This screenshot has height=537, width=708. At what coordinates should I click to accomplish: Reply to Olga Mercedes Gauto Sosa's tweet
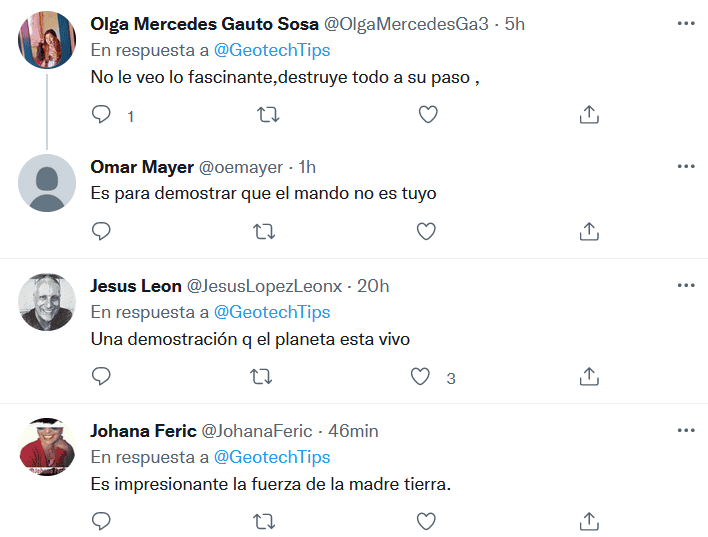[x=101, y=116]
